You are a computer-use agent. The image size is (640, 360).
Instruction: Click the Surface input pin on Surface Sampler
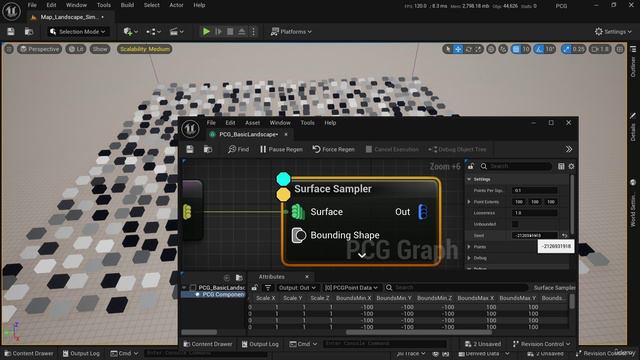point(298,212)
